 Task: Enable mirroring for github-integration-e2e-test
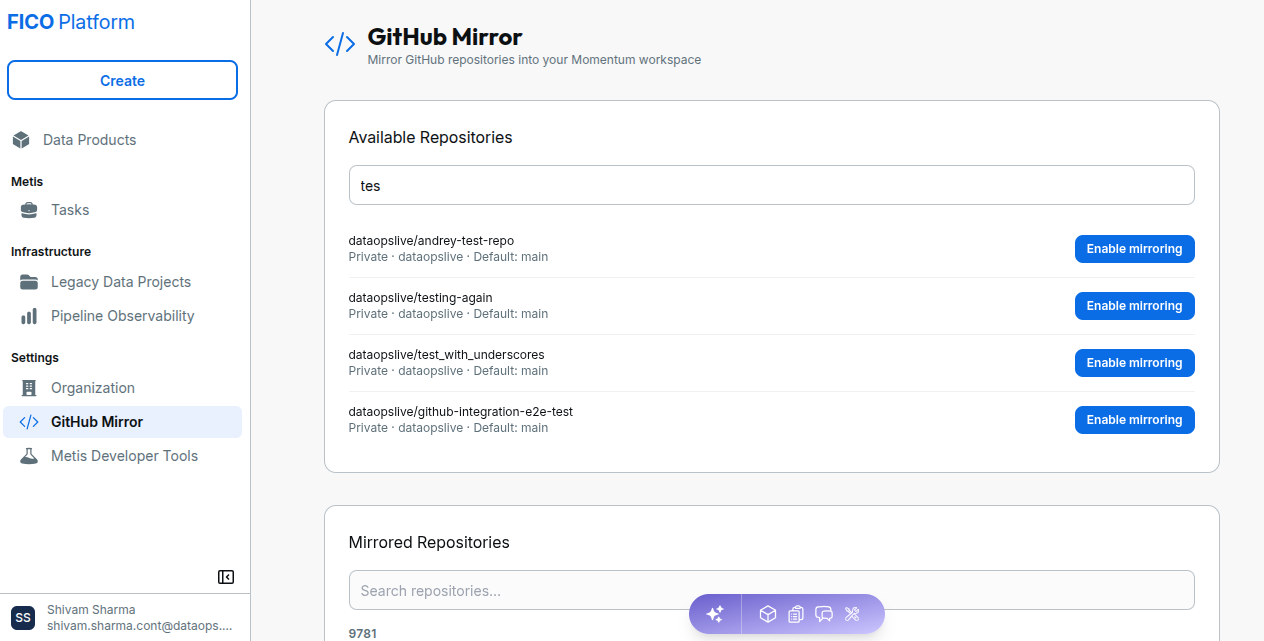(1134, 420)
